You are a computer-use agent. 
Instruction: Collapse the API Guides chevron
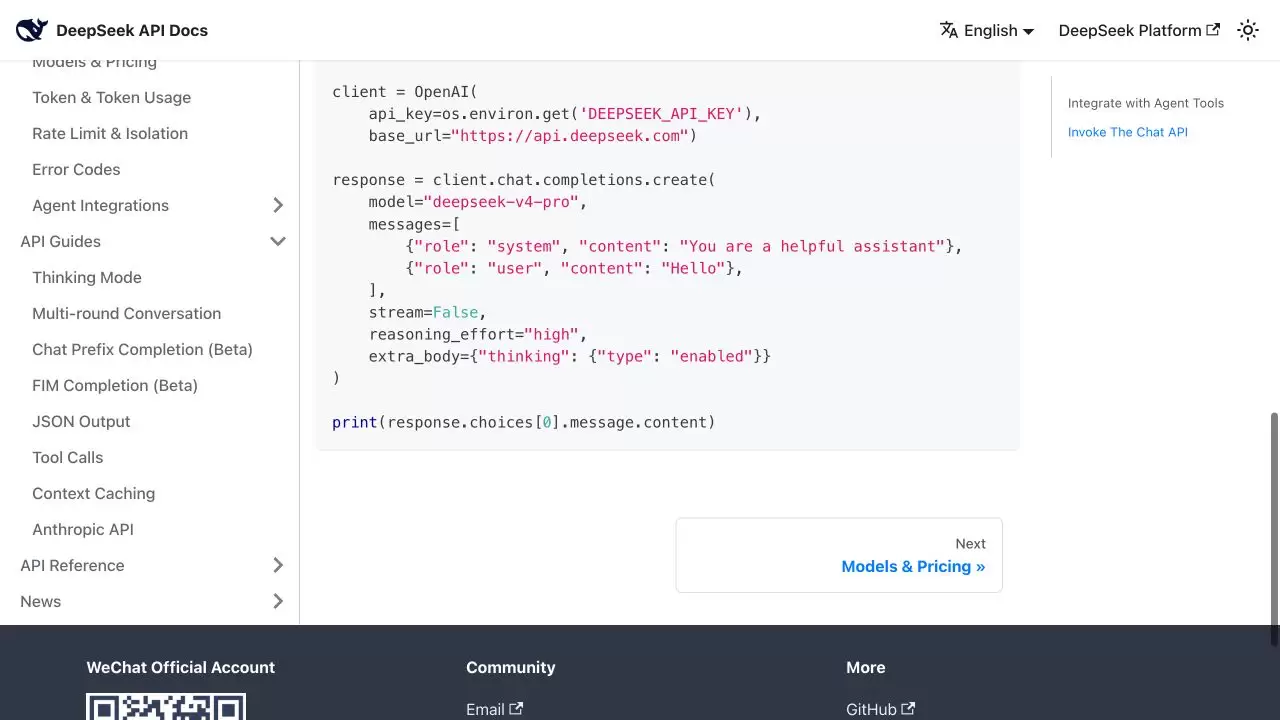click(278, 241)
